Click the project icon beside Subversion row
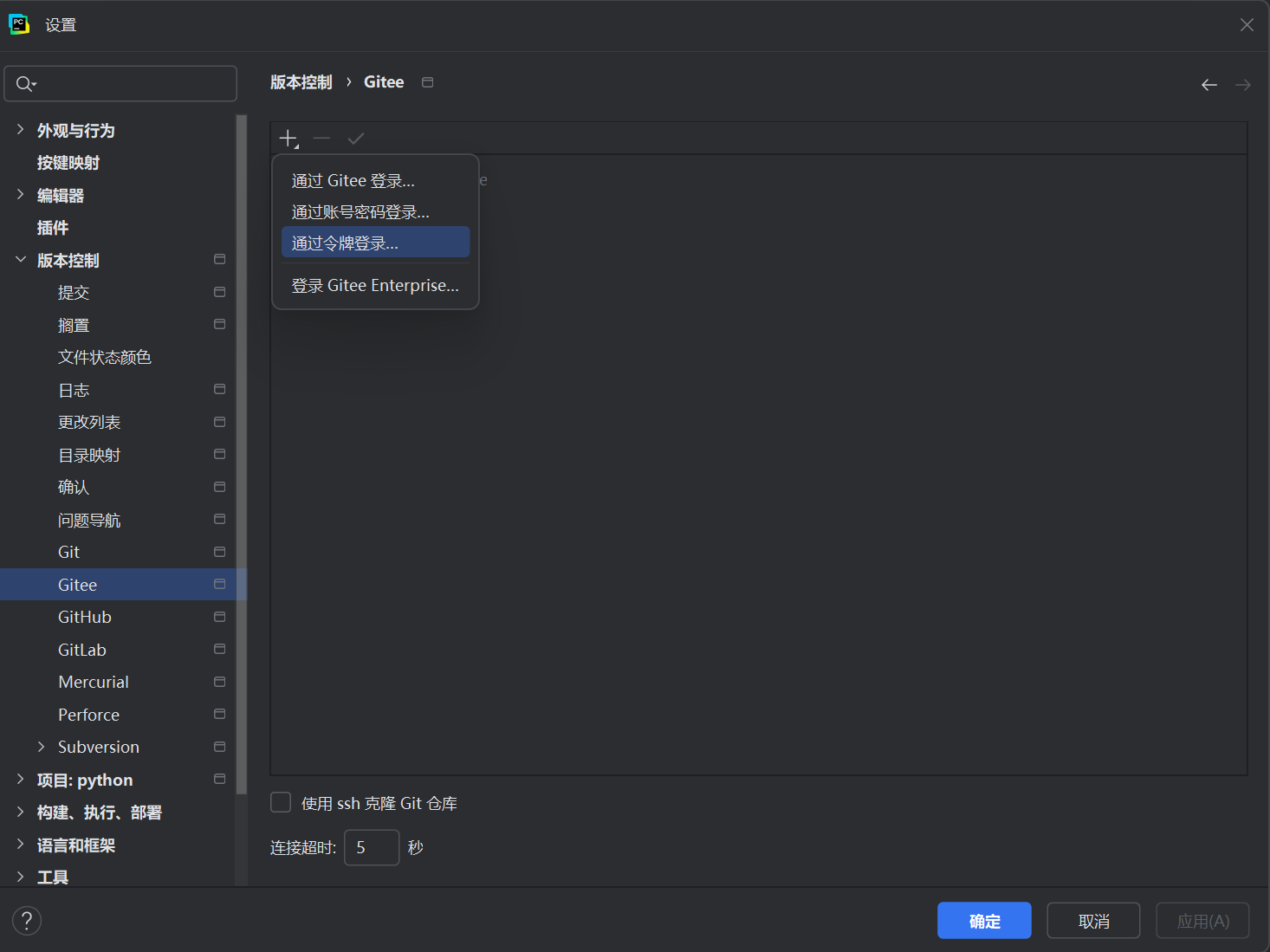This screenshot has height=952, width=1270. point(220,747)
